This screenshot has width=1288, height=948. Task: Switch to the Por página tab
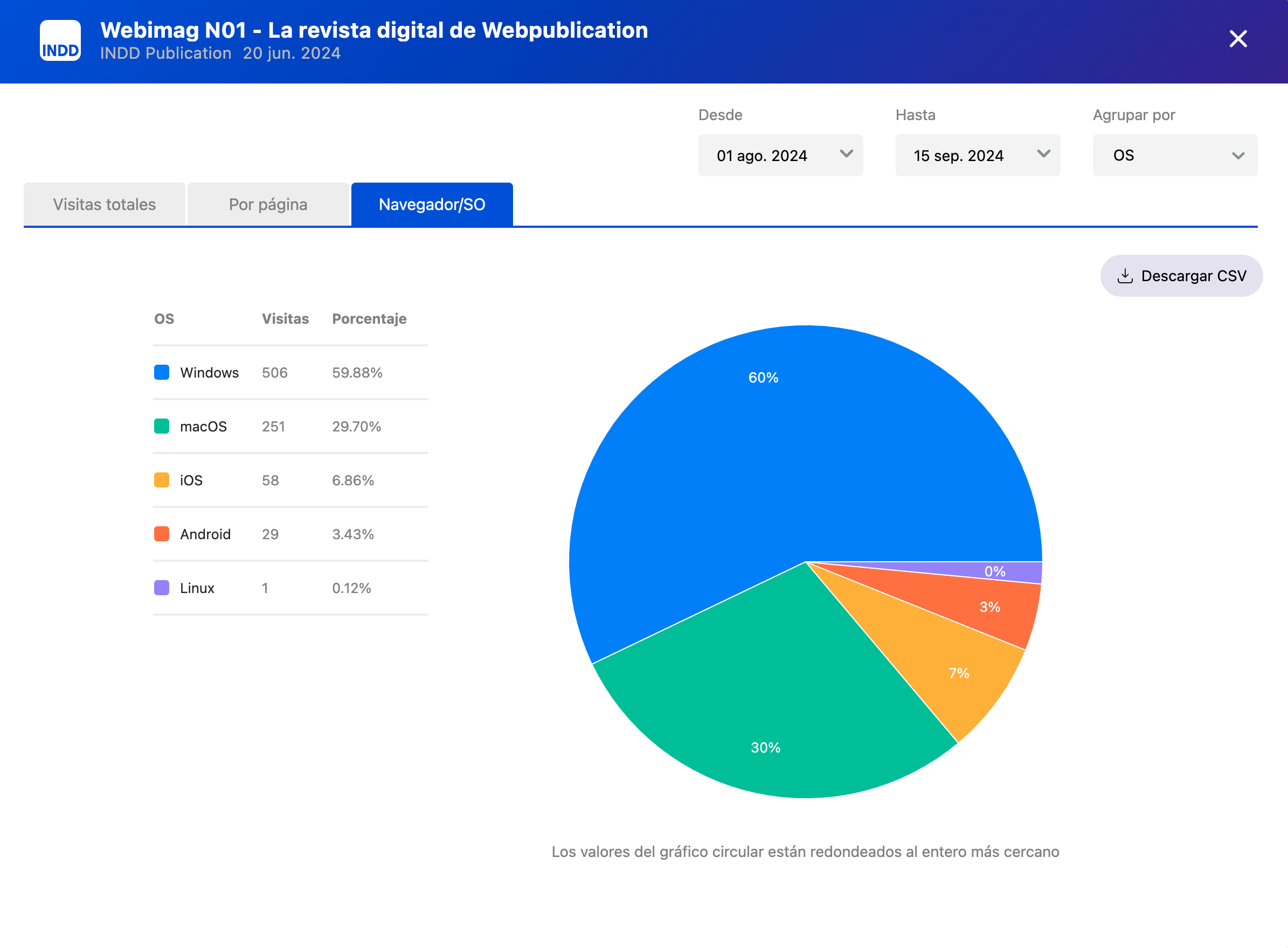pos(268,204)
